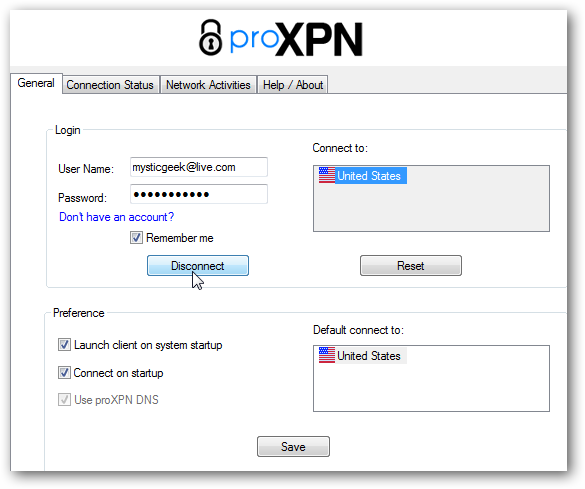Click the US flag in Default connect to list
Image resolution: width=585 pixels, height=489 pixels.
pyautogui.click(x=327, y=355)
